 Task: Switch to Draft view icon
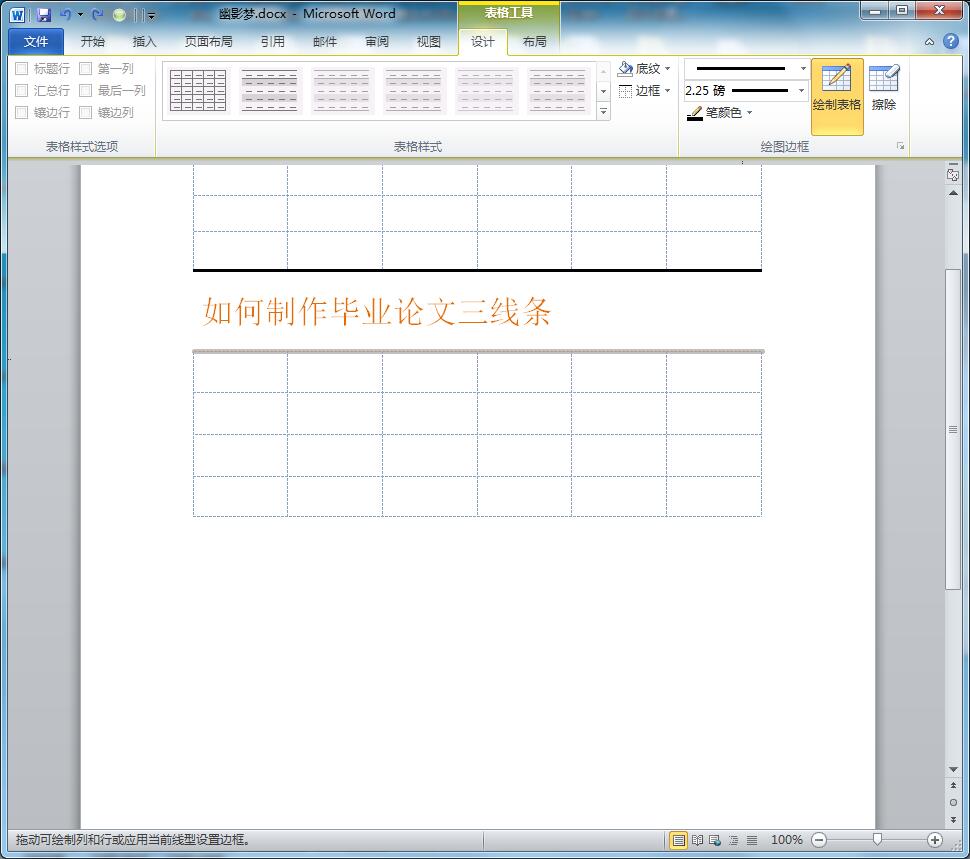coord(752,840)
